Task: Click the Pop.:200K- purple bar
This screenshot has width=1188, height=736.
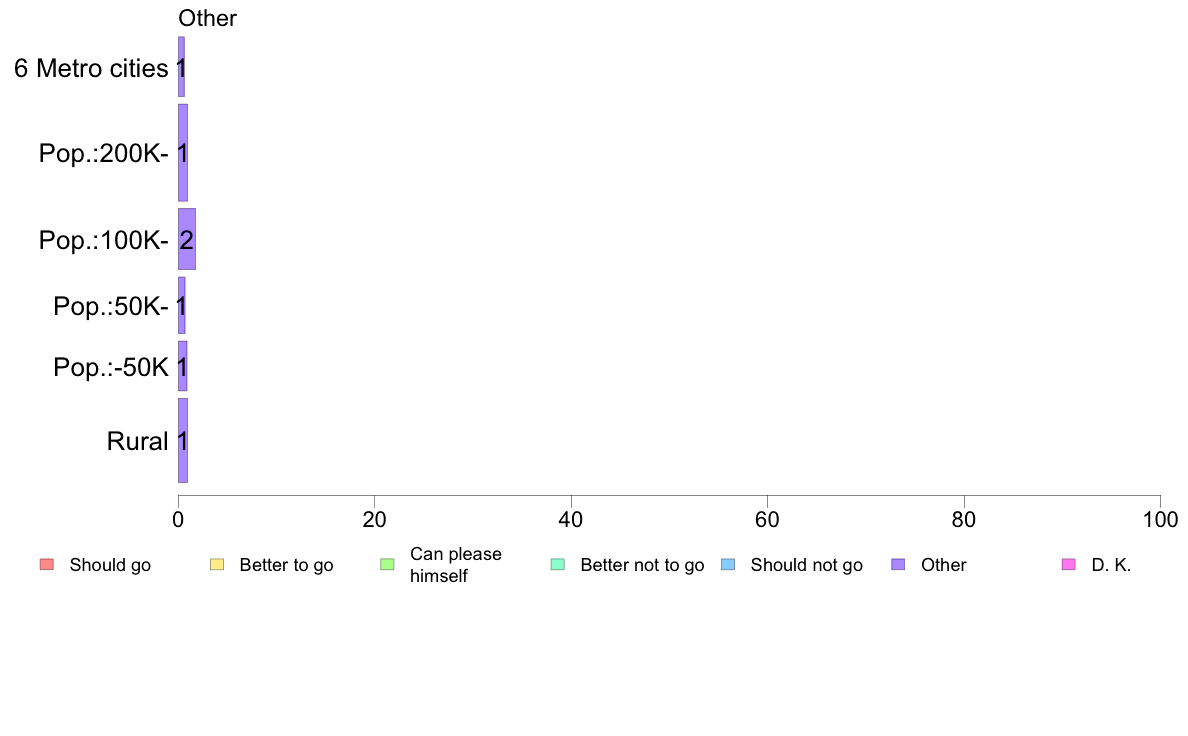Action: (183, 152)
